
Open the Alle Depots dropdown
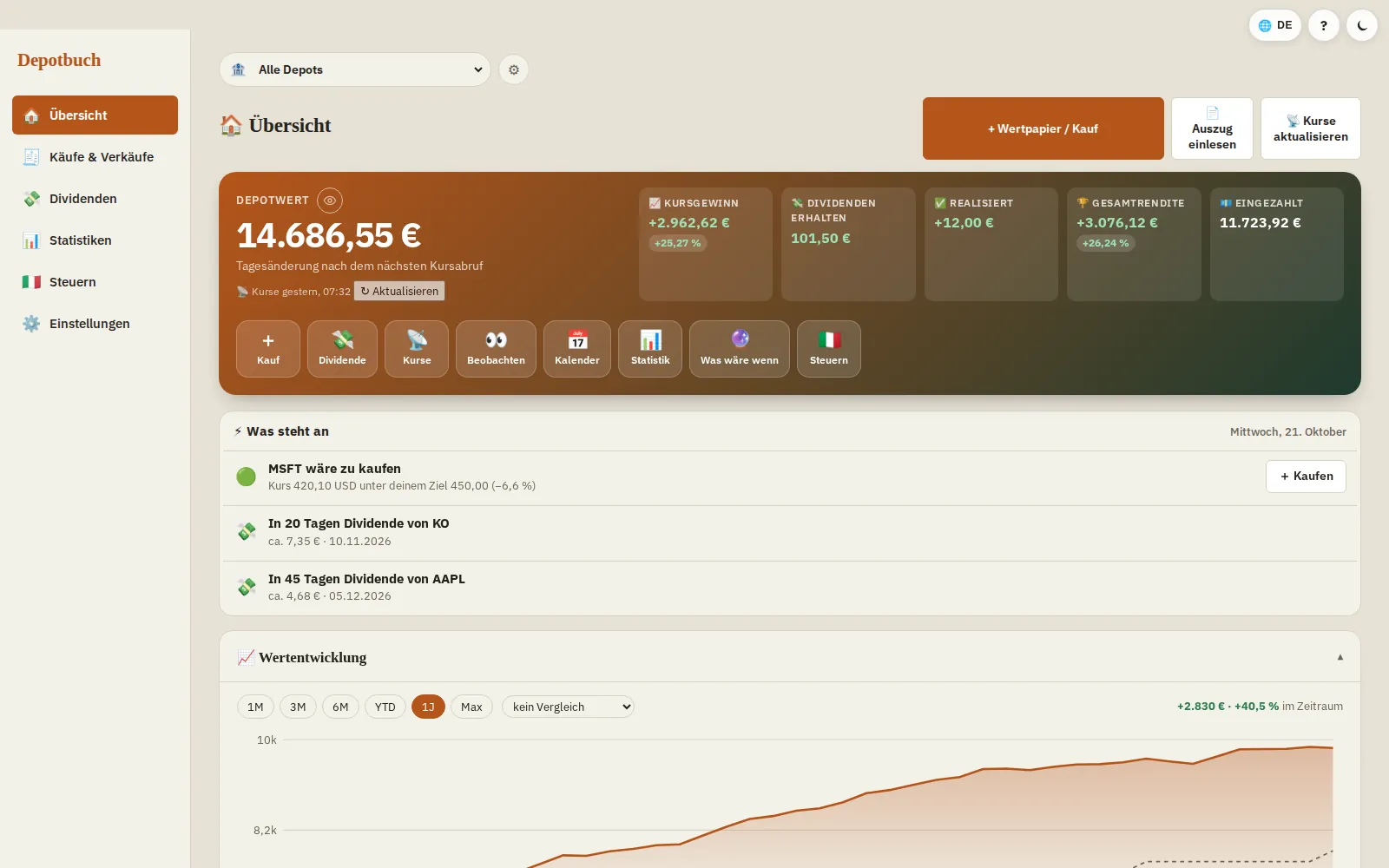(x=355, y=69)
